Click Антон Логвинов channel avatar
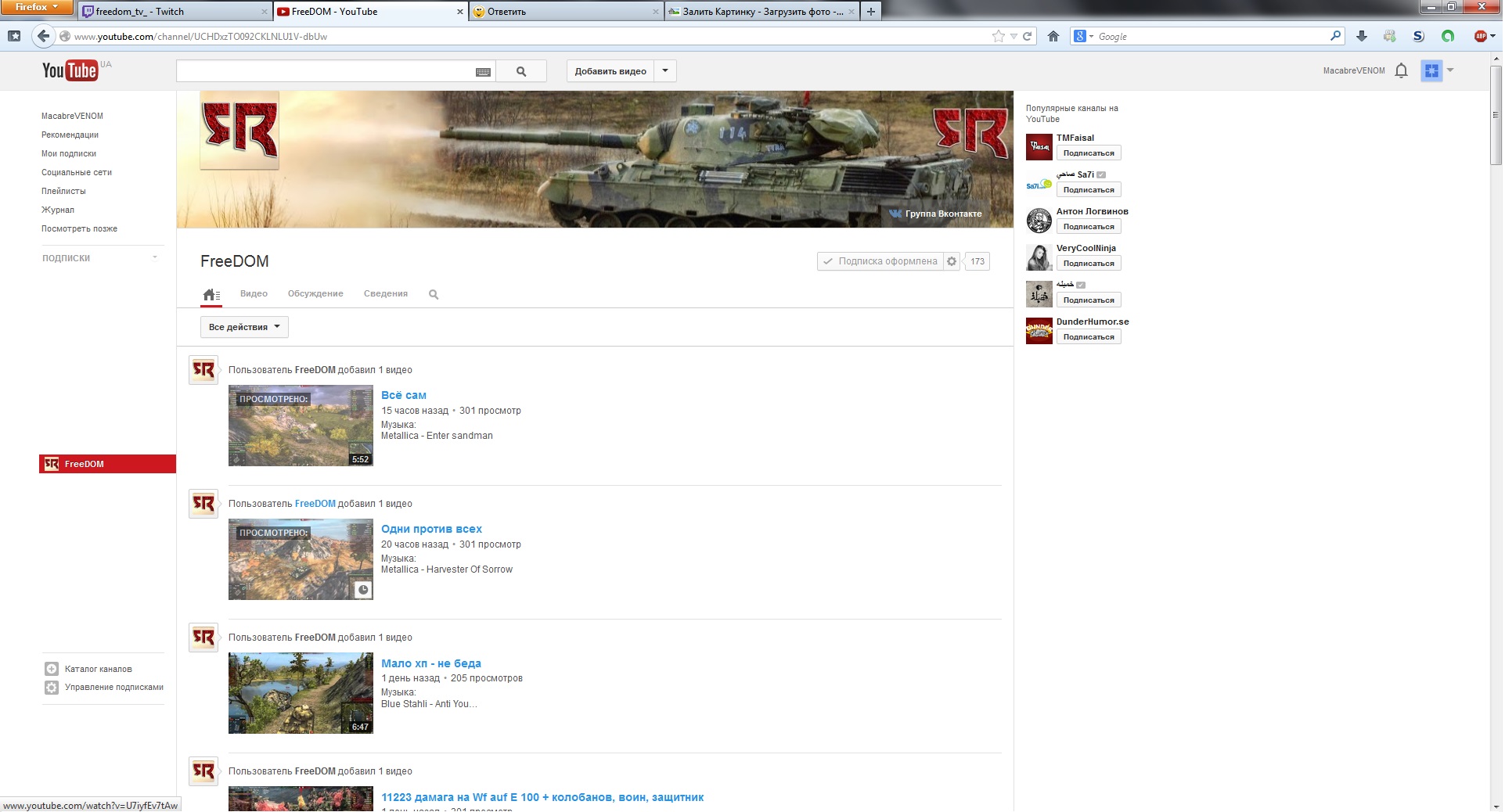Viewport: 1505px width, 812px height. (1039, 220)
